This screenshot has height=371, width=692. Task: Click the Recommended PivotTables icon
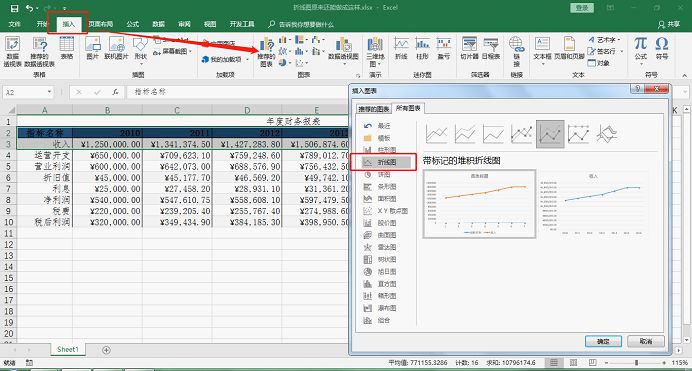click(40, 51)
